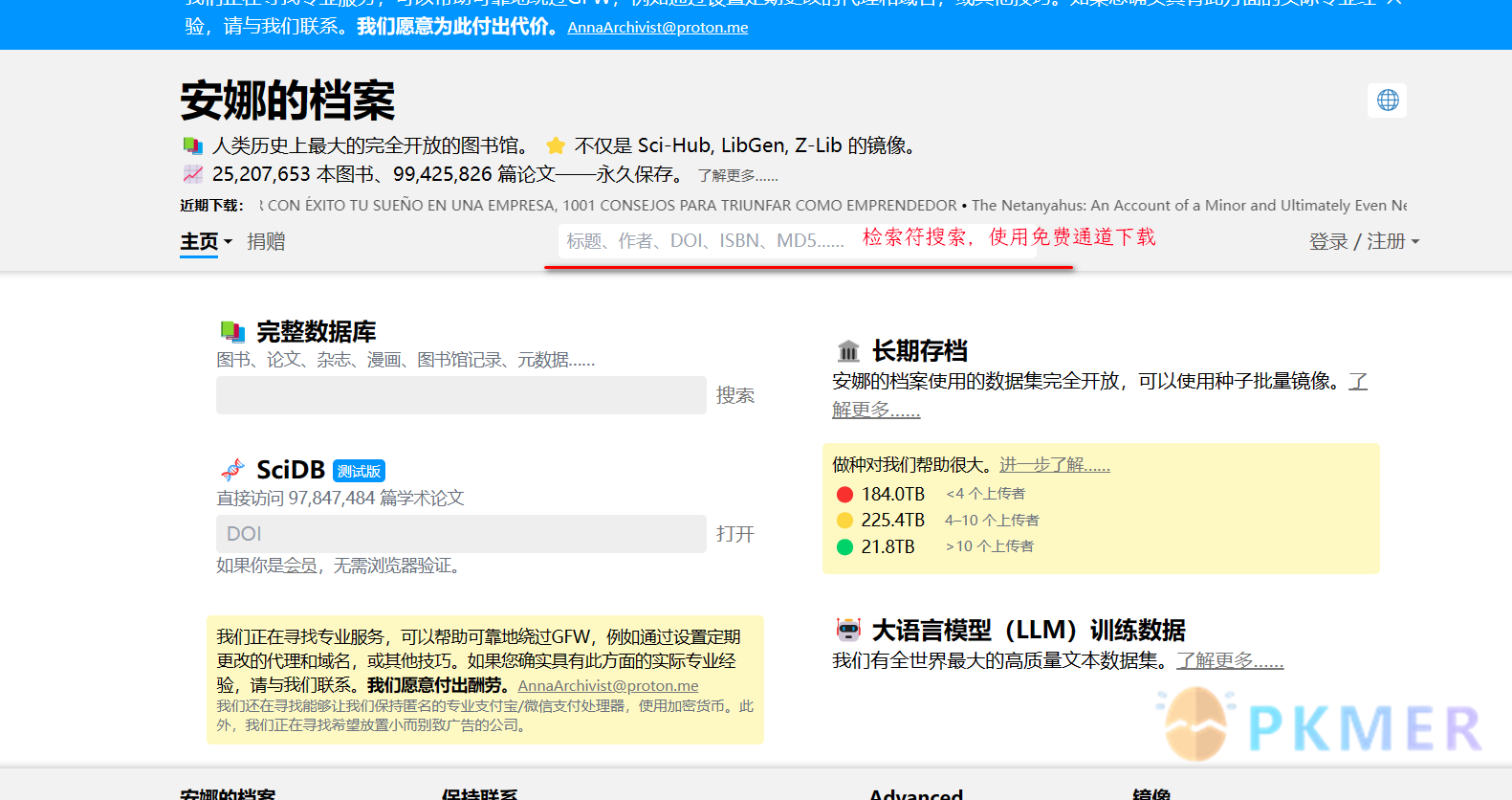Click the footer 镜像 heading
The width and height of the screenshot is (1512, 800).
(x=1151, y=793)
